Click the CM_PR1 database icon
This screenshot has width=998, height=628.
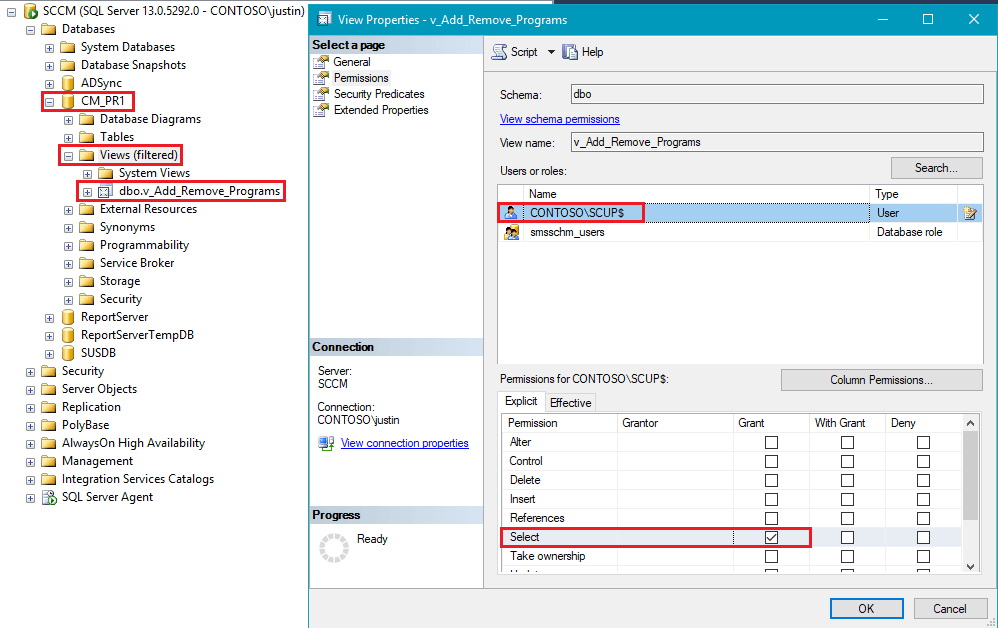(x=68, y=101)
